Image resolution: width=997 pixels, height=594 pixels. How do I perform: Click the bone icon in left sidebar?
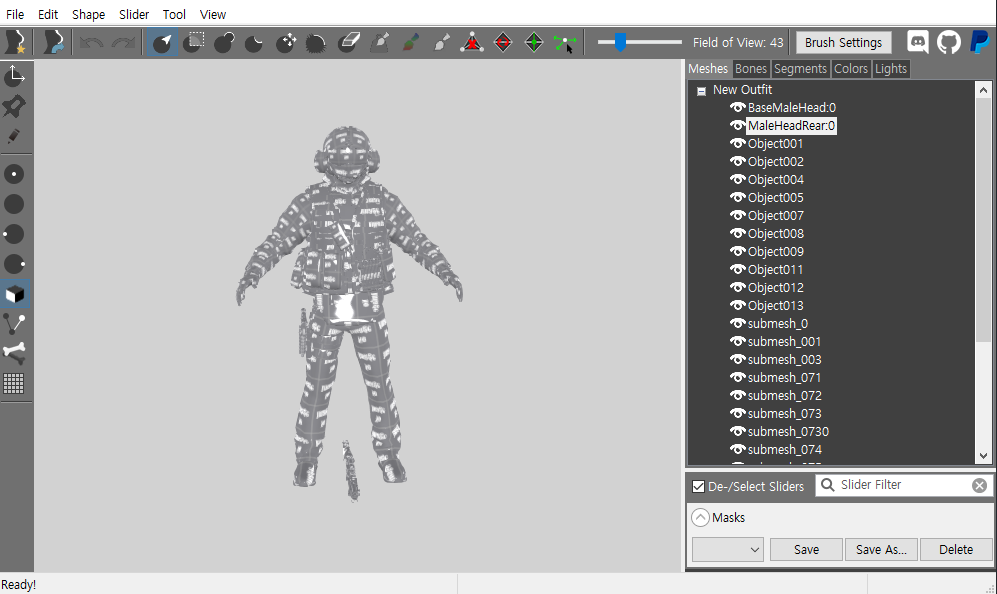(x=15, y=352)
